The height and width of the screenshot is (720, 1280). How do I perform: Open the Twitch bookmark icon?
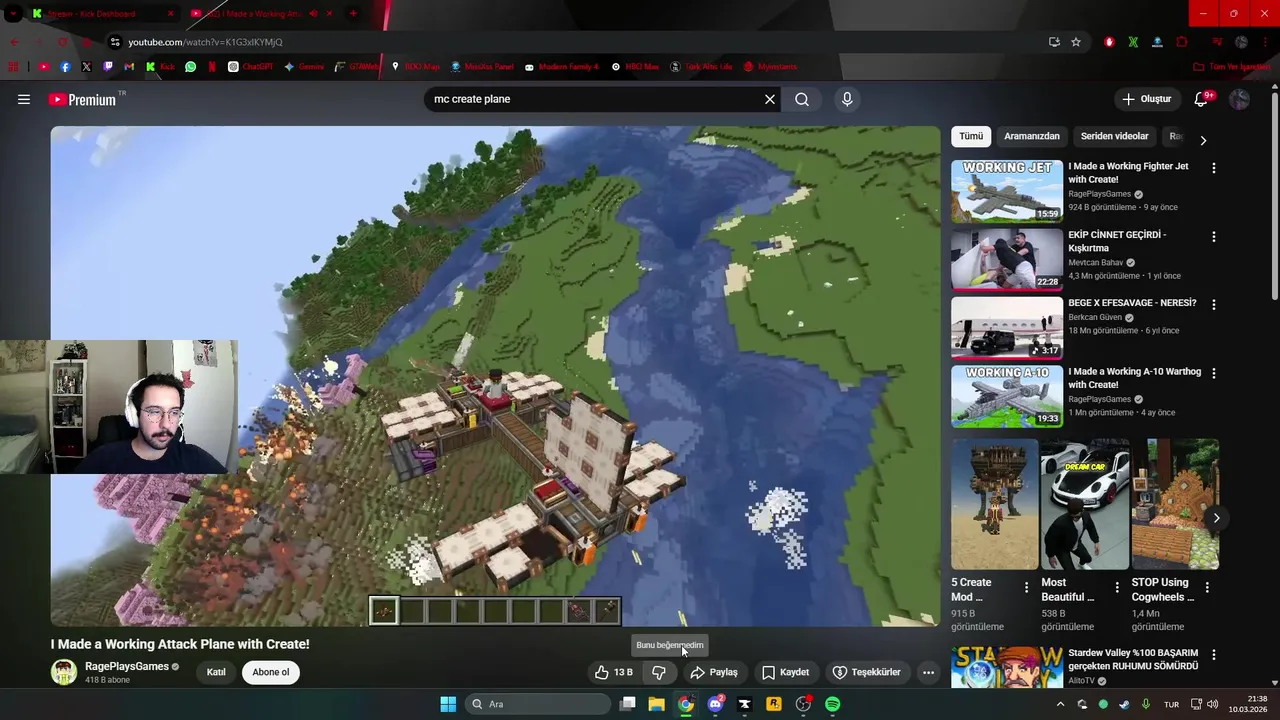tap(108, 67)
